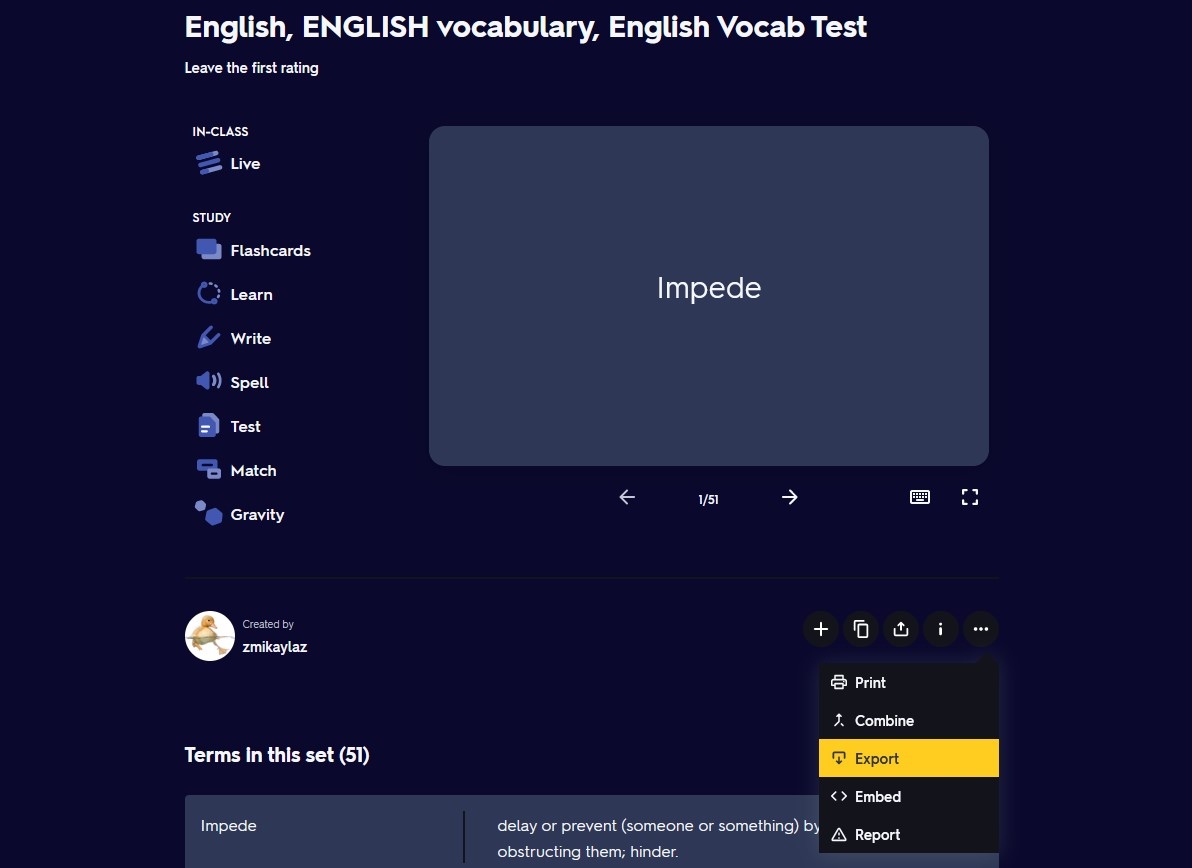Open set info with the i icon
1192x868 pixels.
pos(941,629)
